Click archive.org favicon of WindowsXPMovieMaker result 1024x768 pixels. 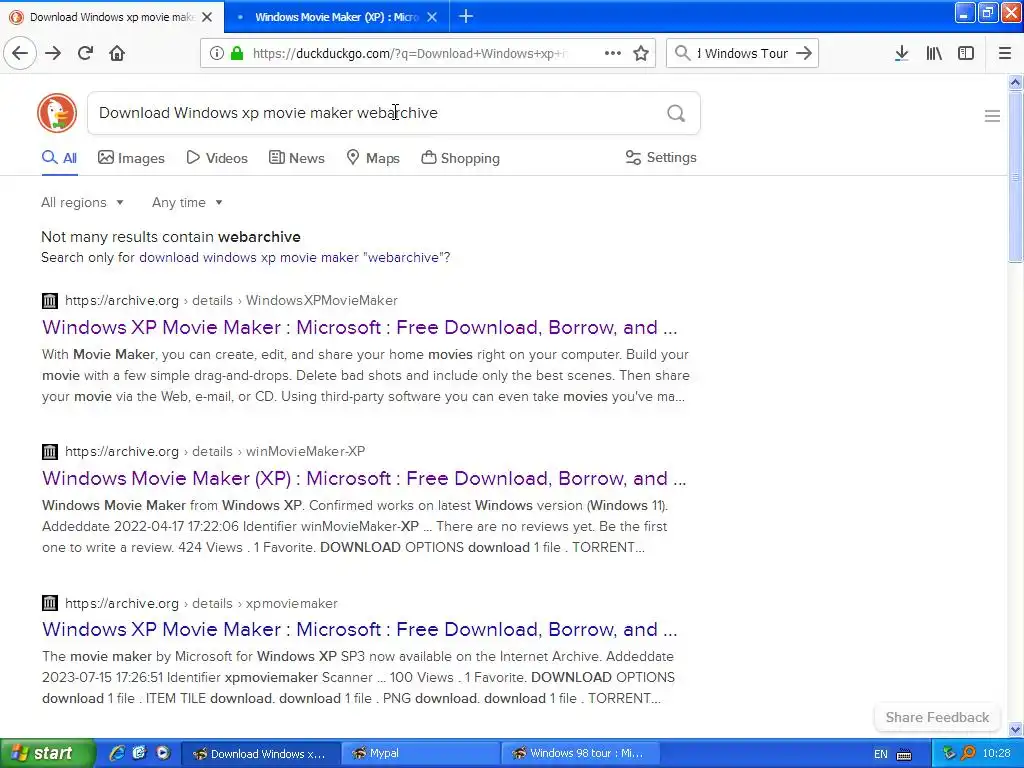(x=50, y=300)
